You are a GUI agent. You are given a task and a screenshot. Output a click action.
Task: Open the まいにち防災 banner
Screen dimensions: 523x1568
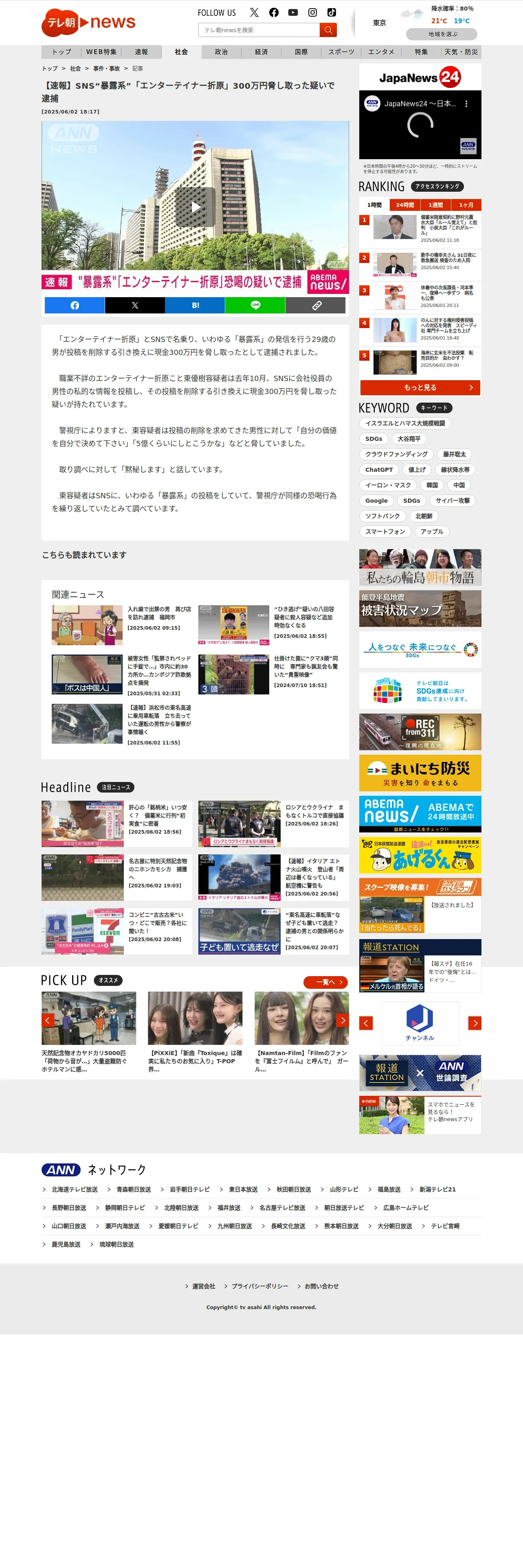[x=420, y=773]
